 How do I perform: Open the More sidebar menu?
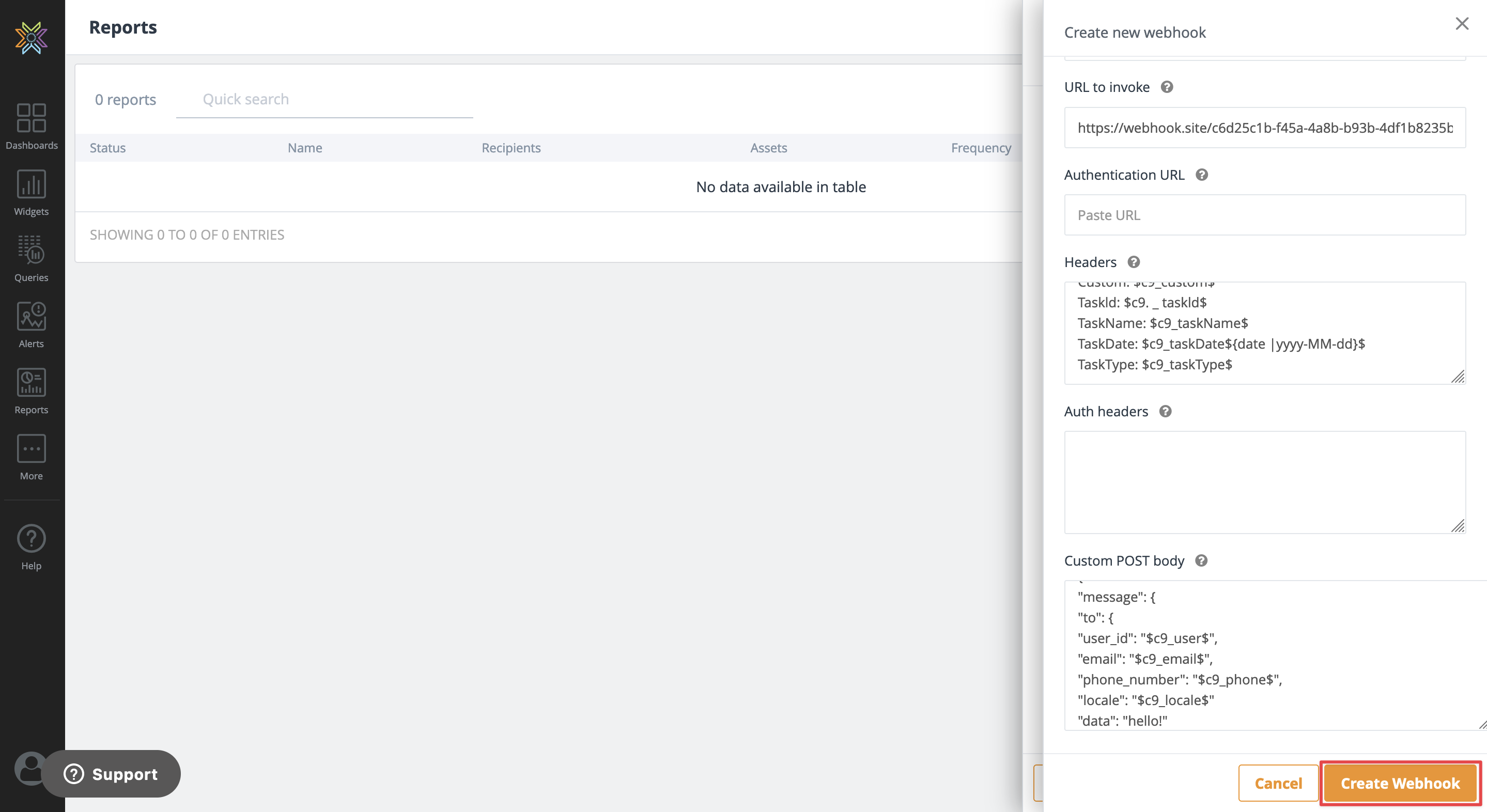point(31,449)
